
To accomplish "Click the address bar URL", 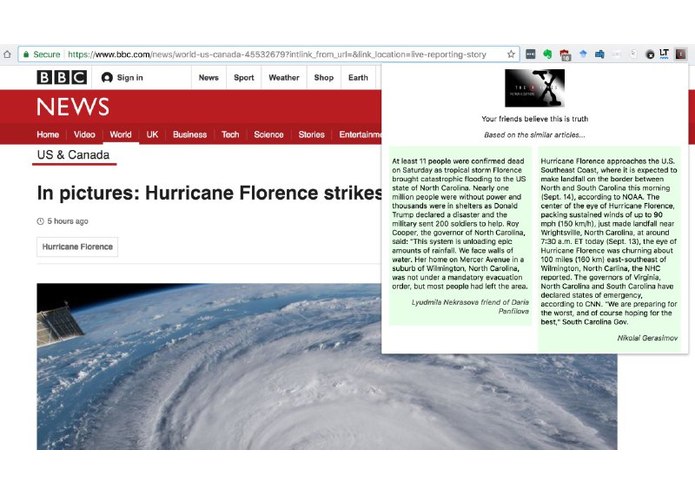I will pos(277,54).
